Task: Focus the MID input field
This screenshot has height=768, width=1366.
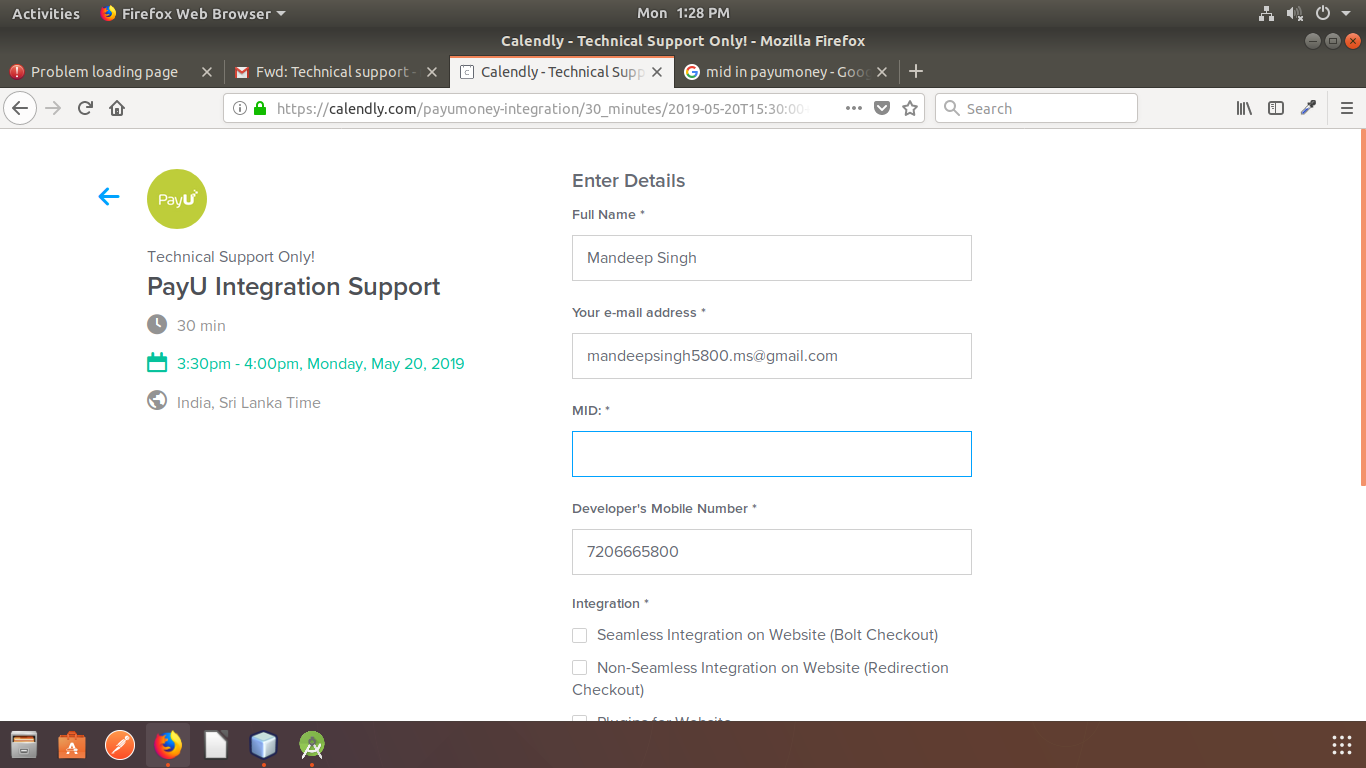Action: click(772, 454)
